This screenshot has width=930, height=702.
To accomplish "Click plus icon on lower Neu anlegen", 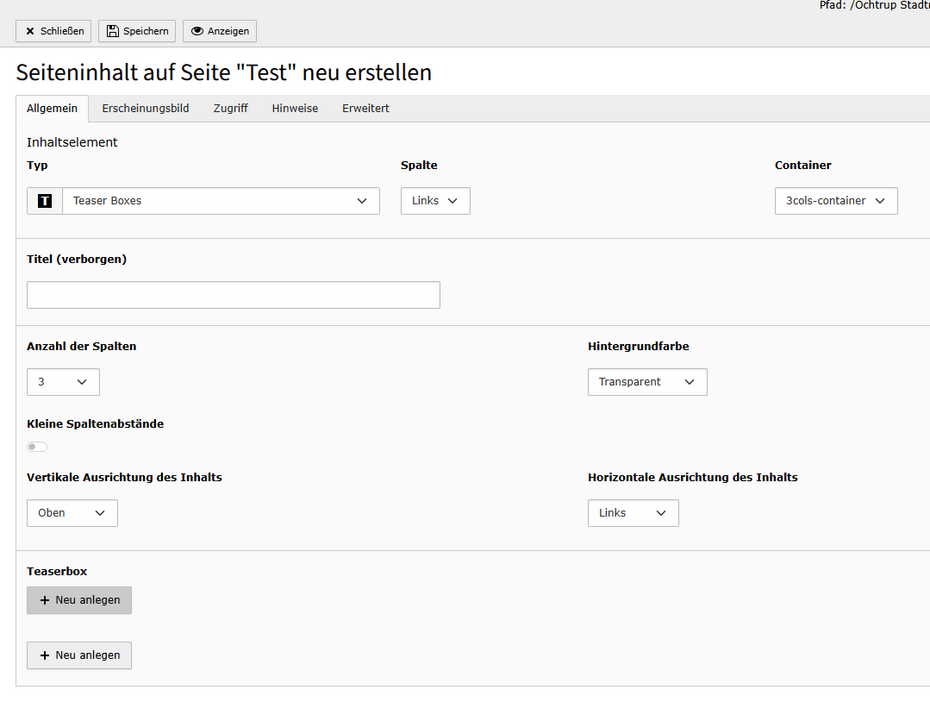I will pyautogui.click(x=45, y=655).
